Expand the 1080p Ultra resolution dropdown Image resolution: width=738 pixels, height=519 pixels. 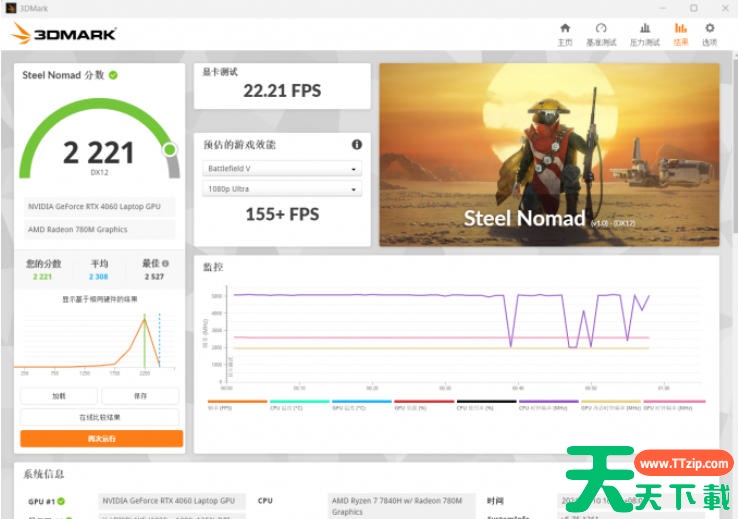point(281,189)
